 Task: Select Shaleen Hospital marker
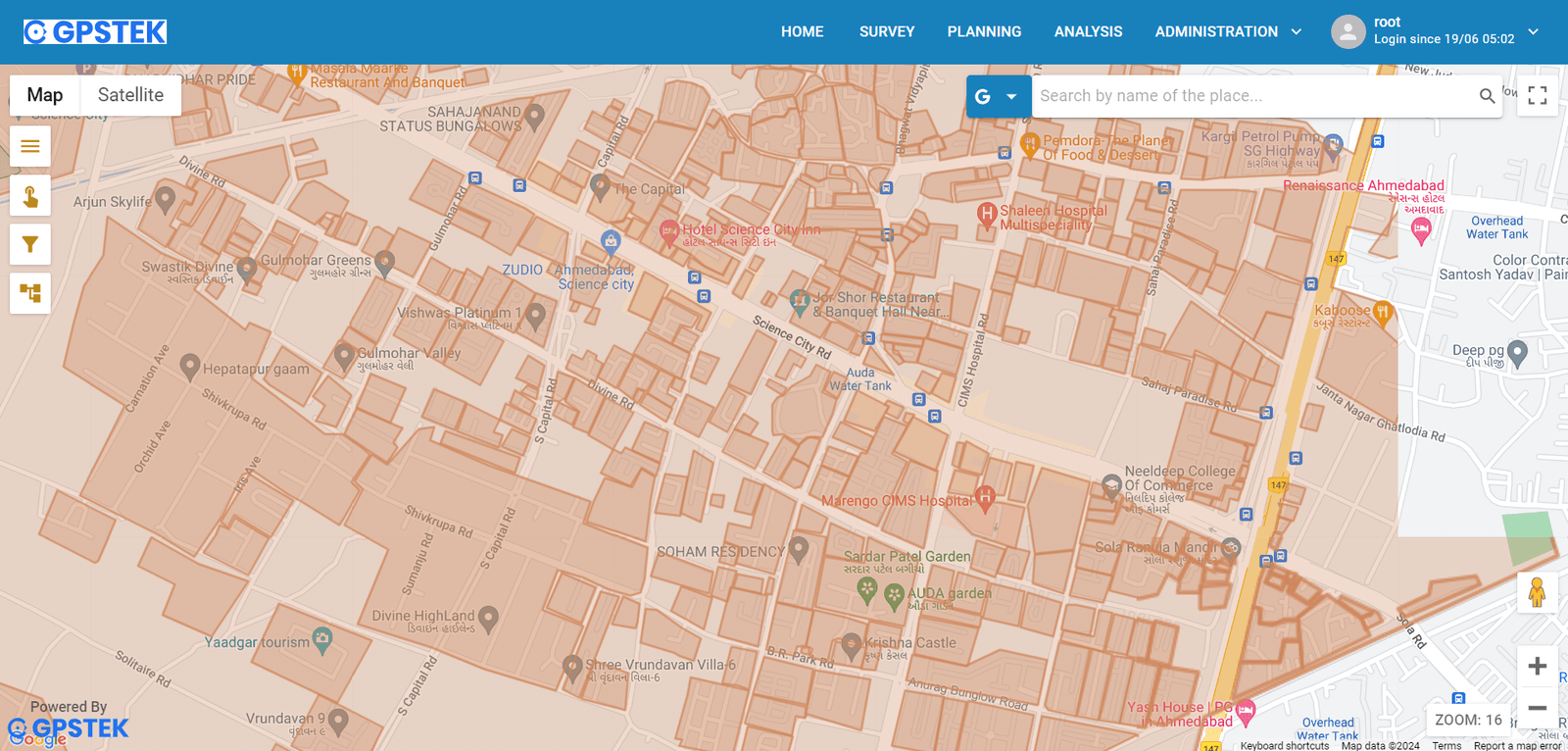click(x=987, y=215)
